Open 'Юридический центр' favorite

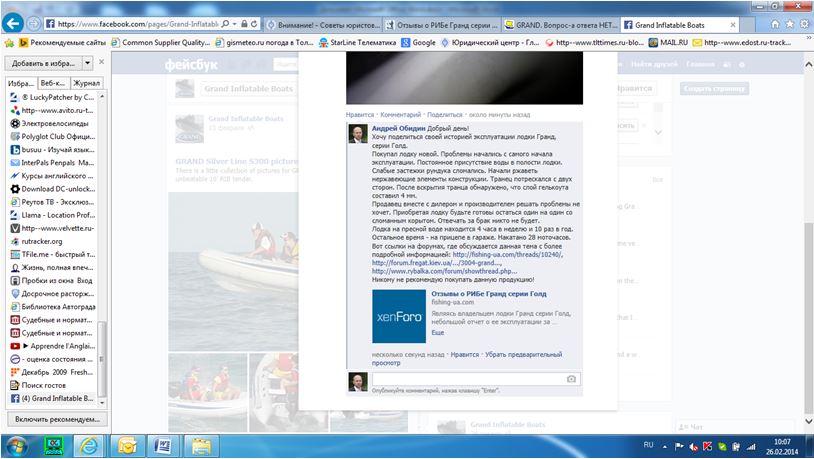click(491, 43)
